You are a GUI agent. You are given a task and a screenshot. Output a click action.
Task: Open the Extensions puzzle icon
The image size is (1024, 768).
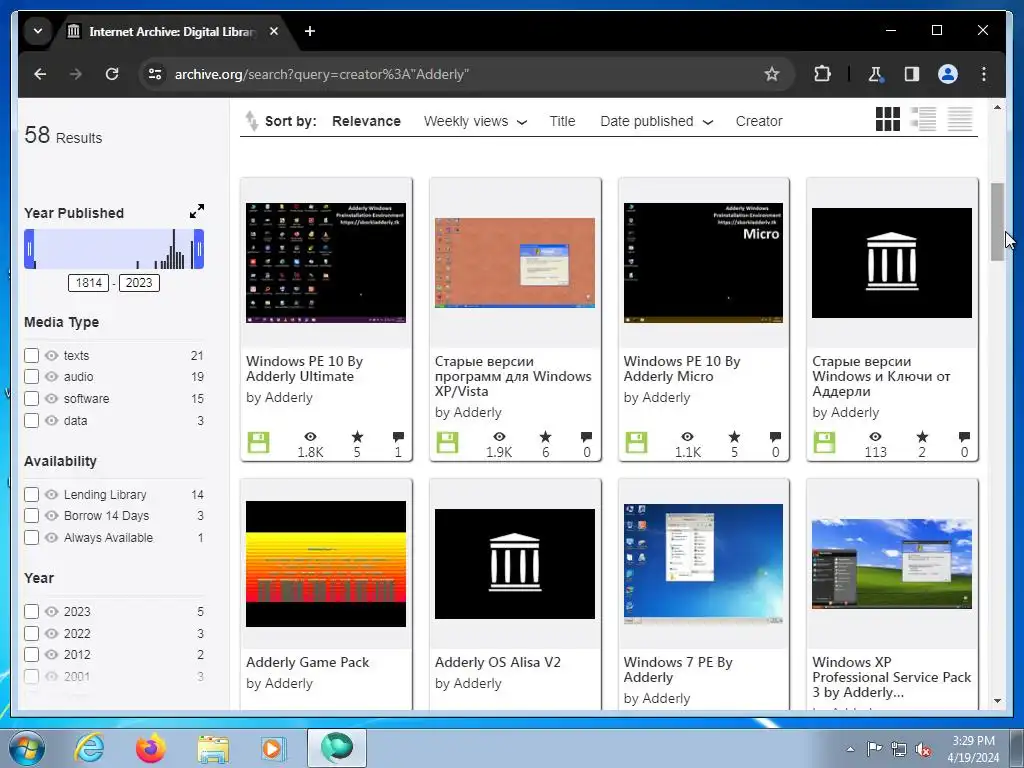click(x=822, y=74)
